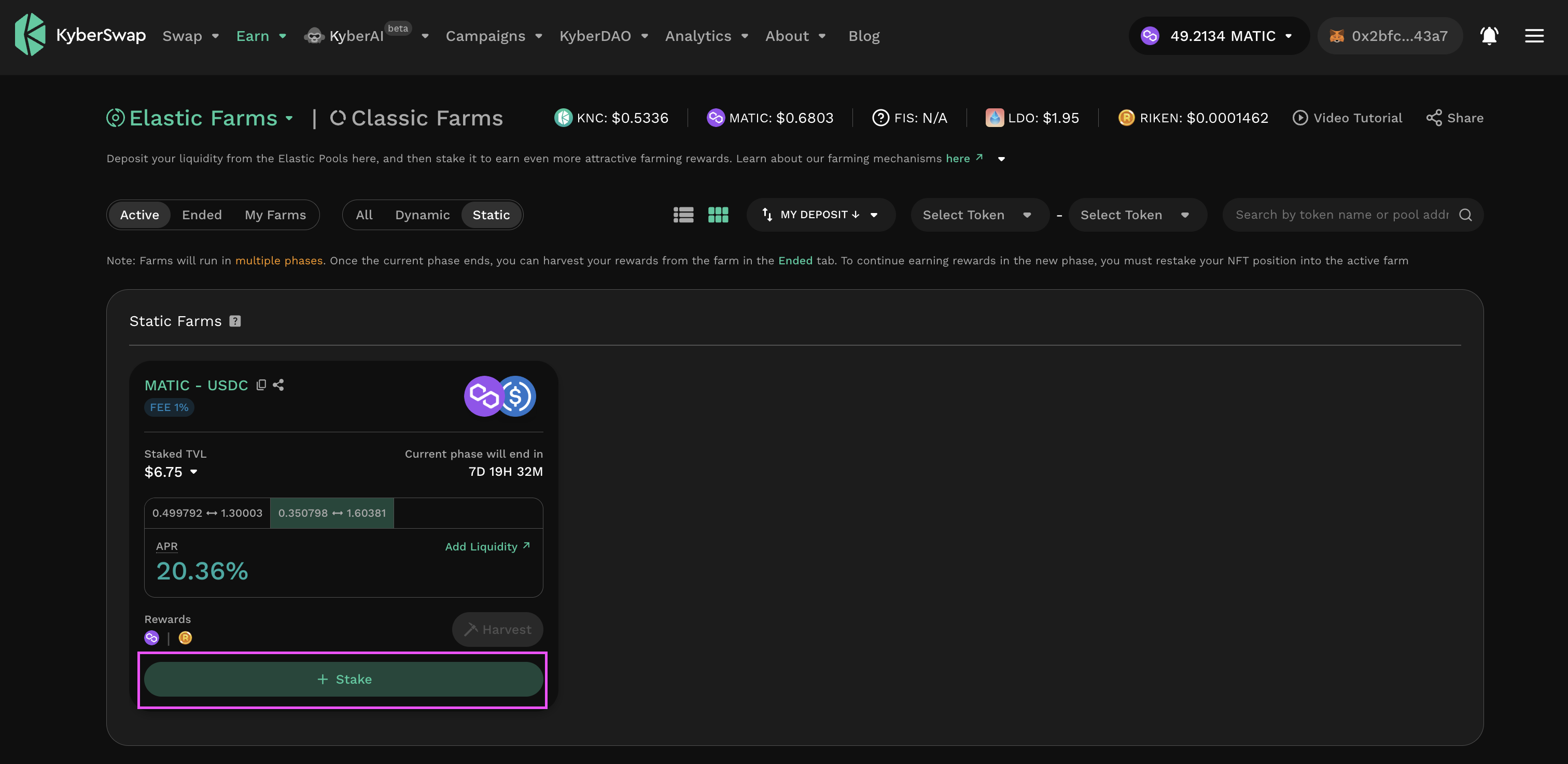Viewport: 1568px width, 764px height.
Task: Open the farming mechanisms 'here' link
Action: point(964,158)
